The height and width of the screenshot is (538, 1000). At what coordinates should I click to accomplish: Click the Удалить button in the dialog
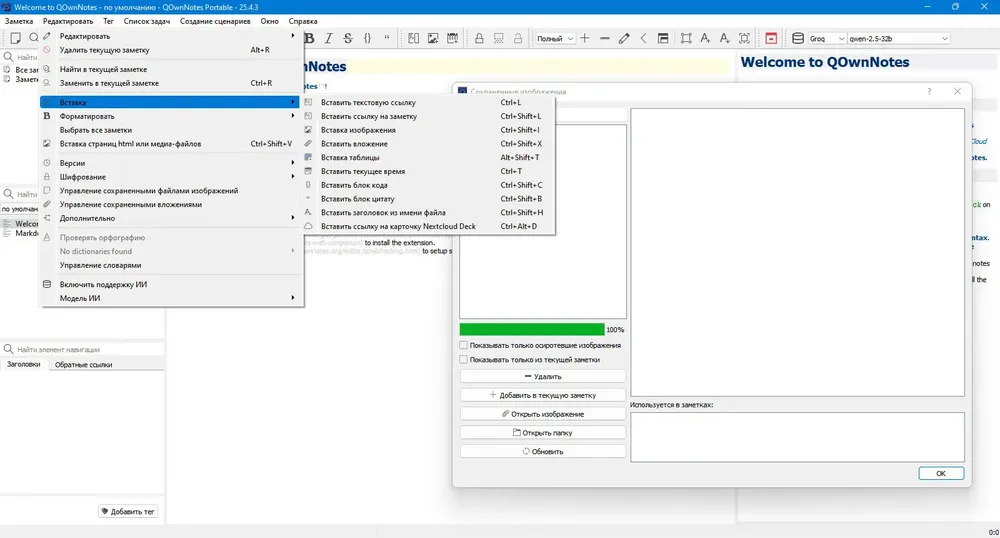coord(543,377)
